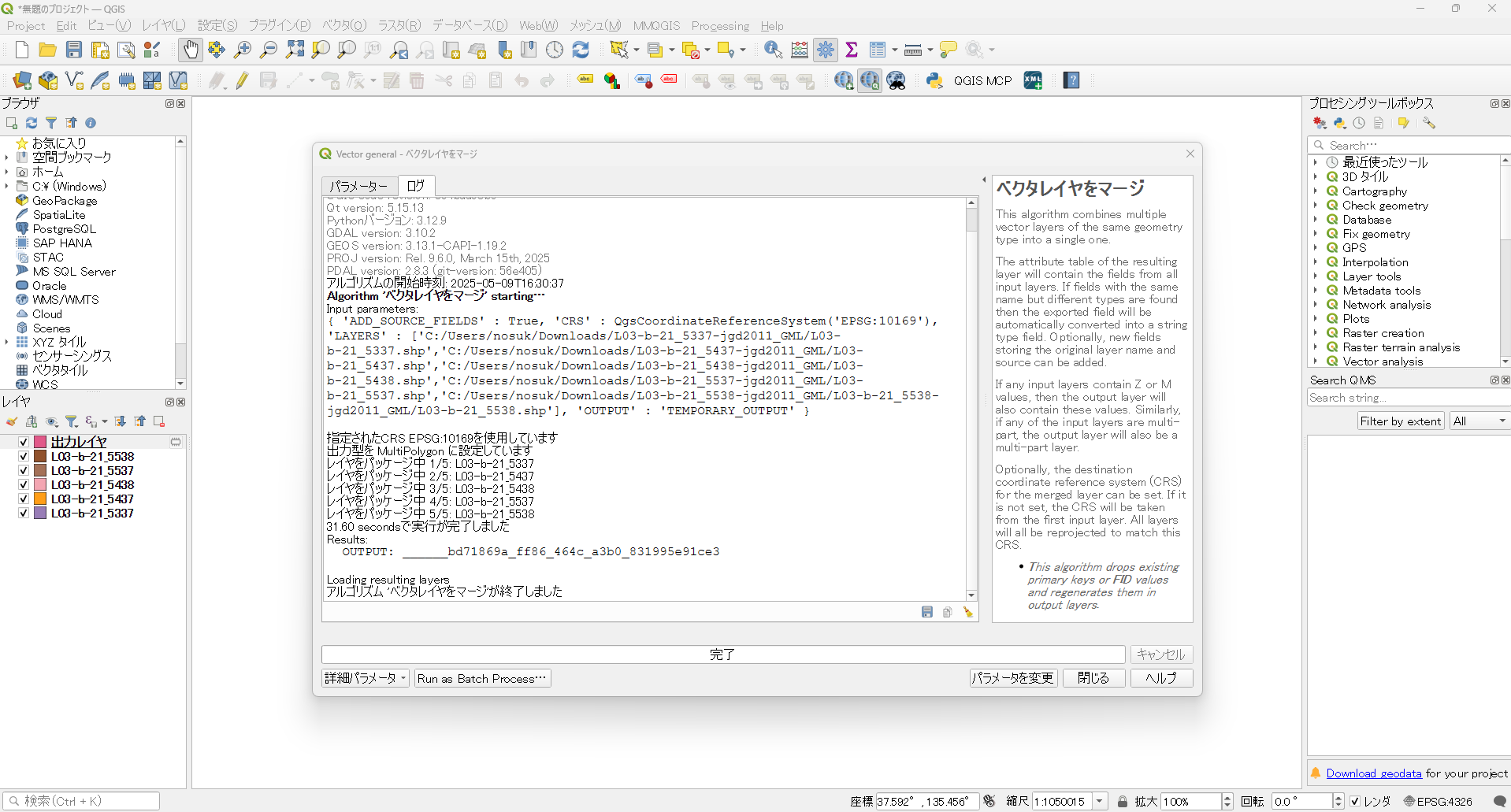Image resolution: width=1511 pixels, height=812 pixels.
Task: Toggle visibility of L03-b-21_5437 layer
Action: (24, 499)
